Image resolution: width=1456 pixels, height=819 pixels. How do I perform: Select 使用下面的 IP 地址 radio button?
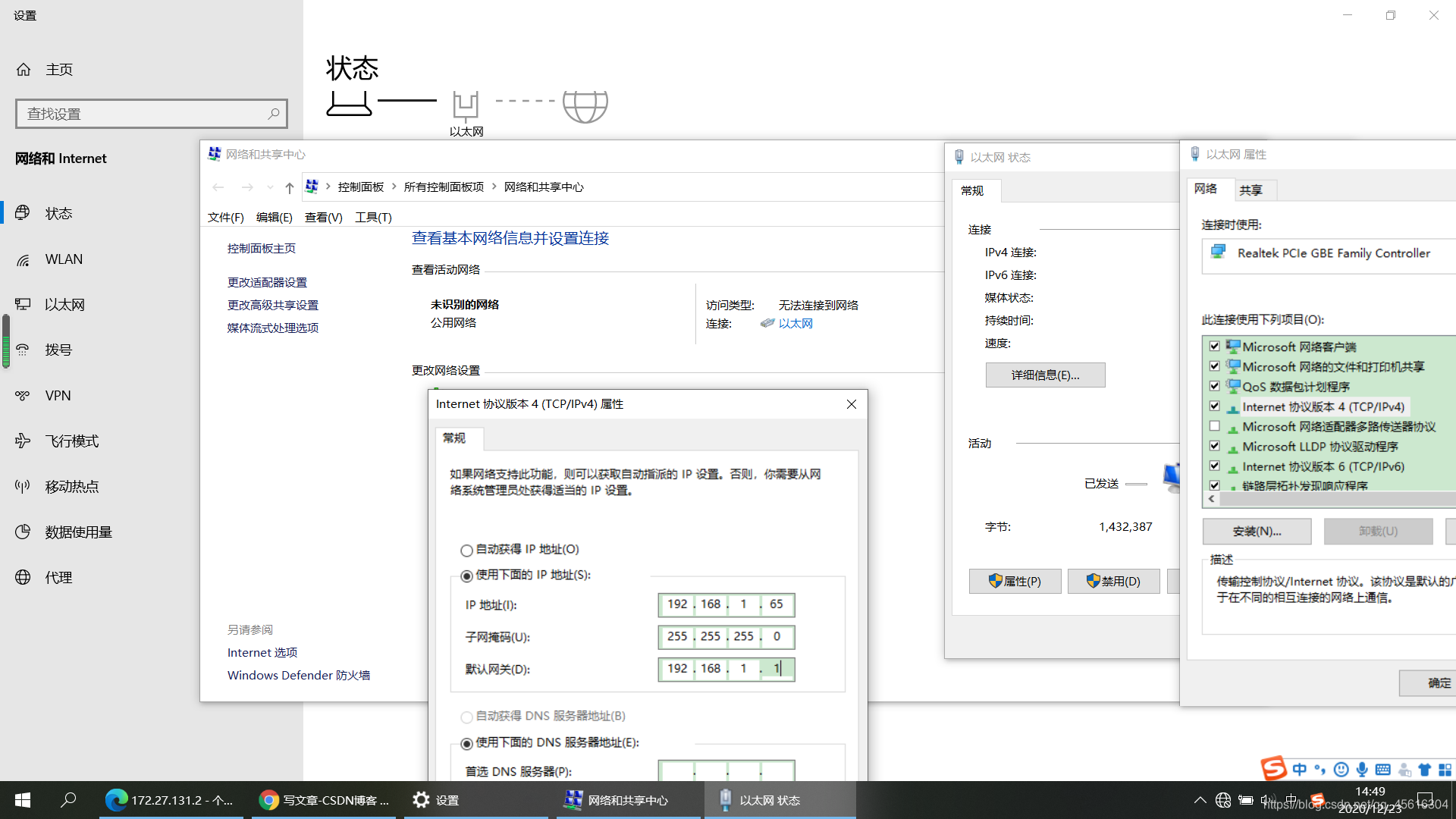click(466, 576)
